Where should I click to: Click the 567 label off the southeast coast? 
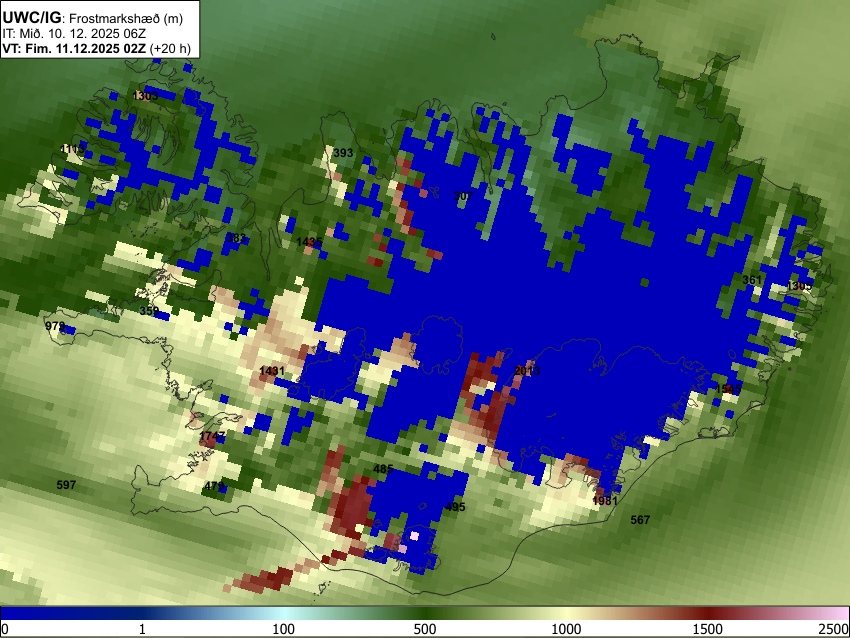[640, 519]
